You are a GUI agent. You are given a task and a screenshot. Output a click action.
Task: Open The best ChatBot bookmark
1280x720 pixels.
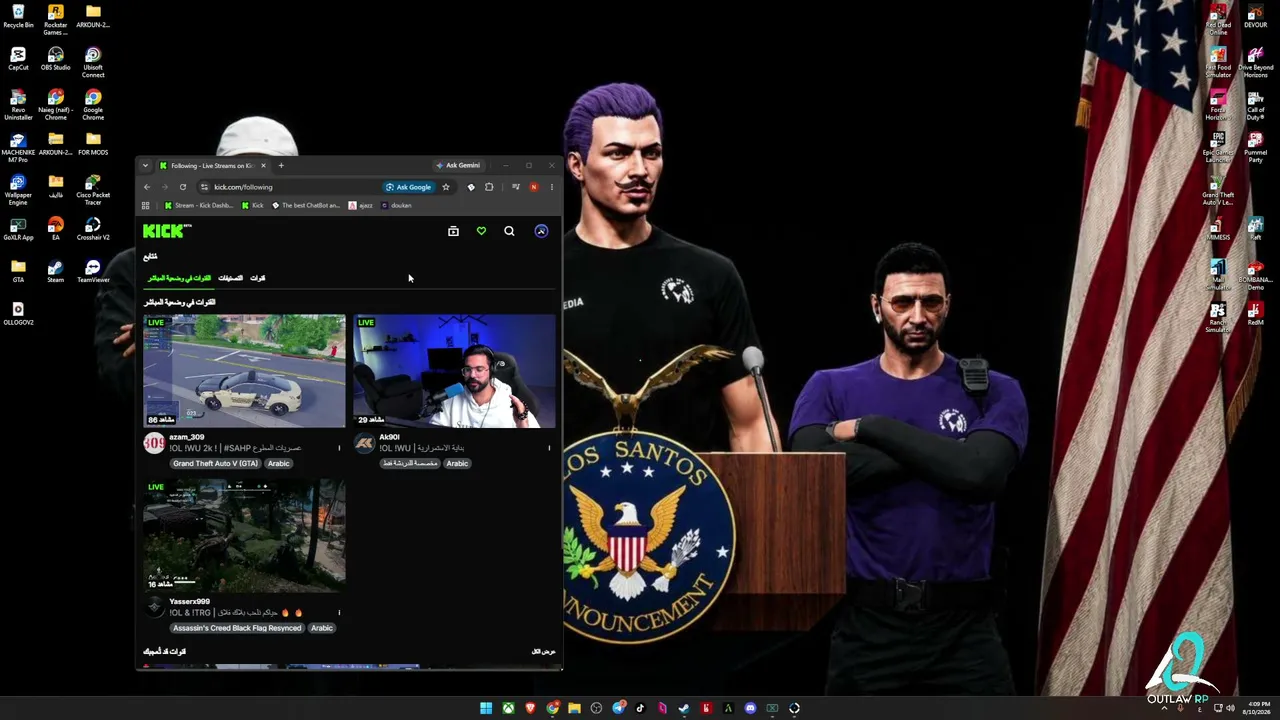[306, 206]
